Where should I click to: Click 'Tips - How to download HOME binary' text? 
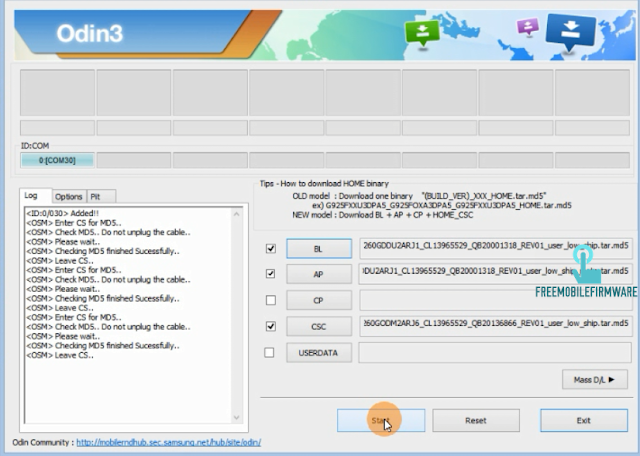pyautogui.click(x=324, y=184)
